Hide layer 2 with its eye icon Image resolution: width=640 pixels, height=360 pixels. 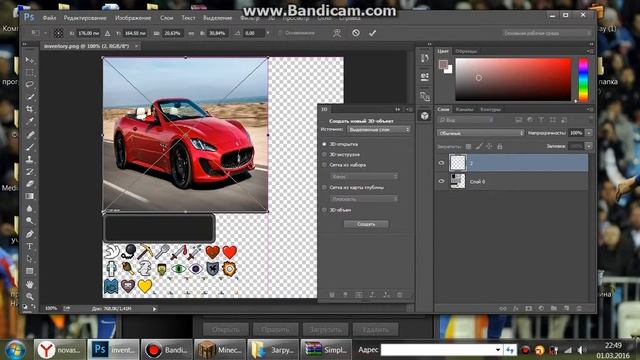tap(441, 163)
